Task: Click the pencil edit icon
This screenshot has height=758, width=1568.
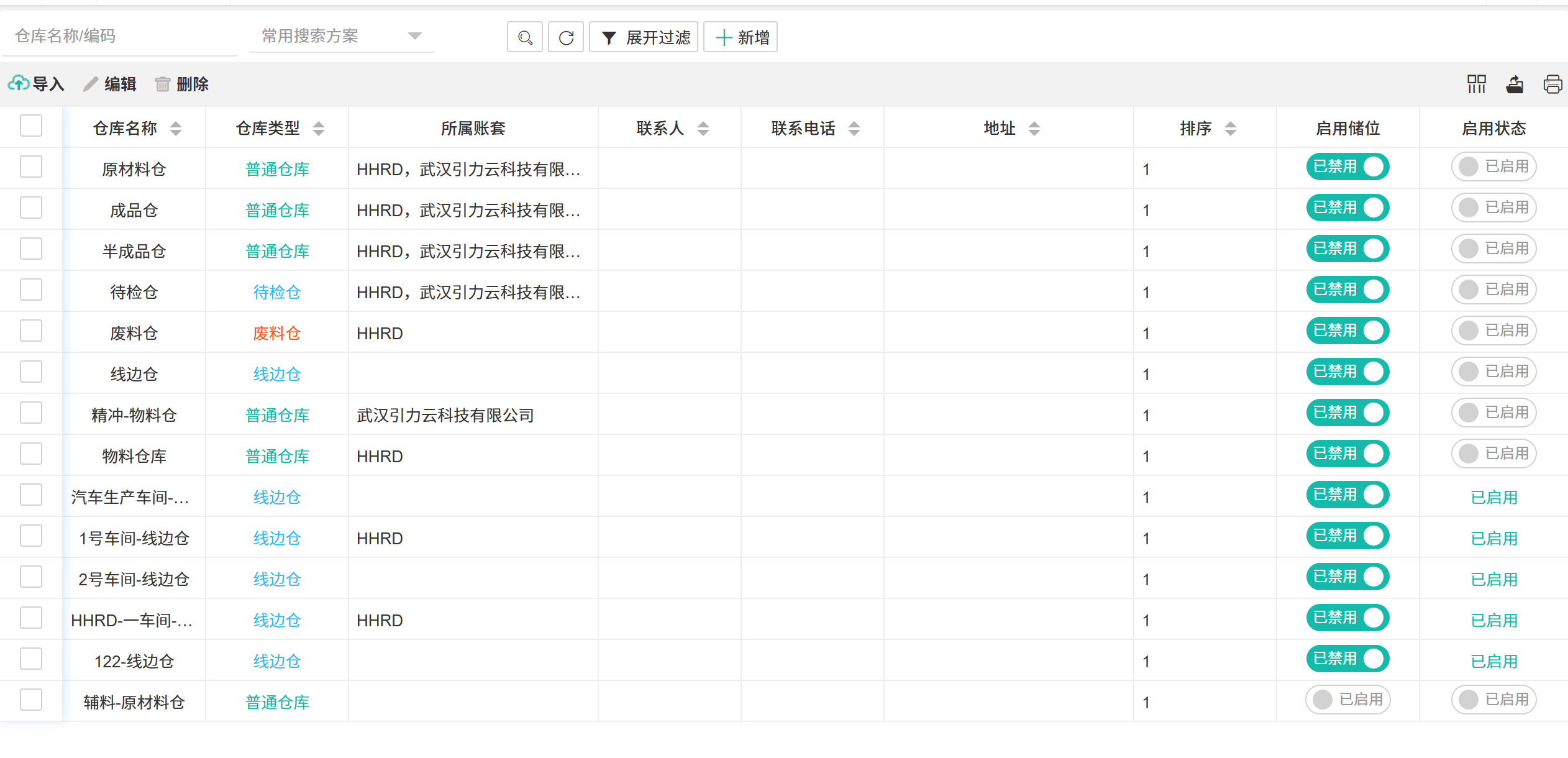Action: coord(91,84)
